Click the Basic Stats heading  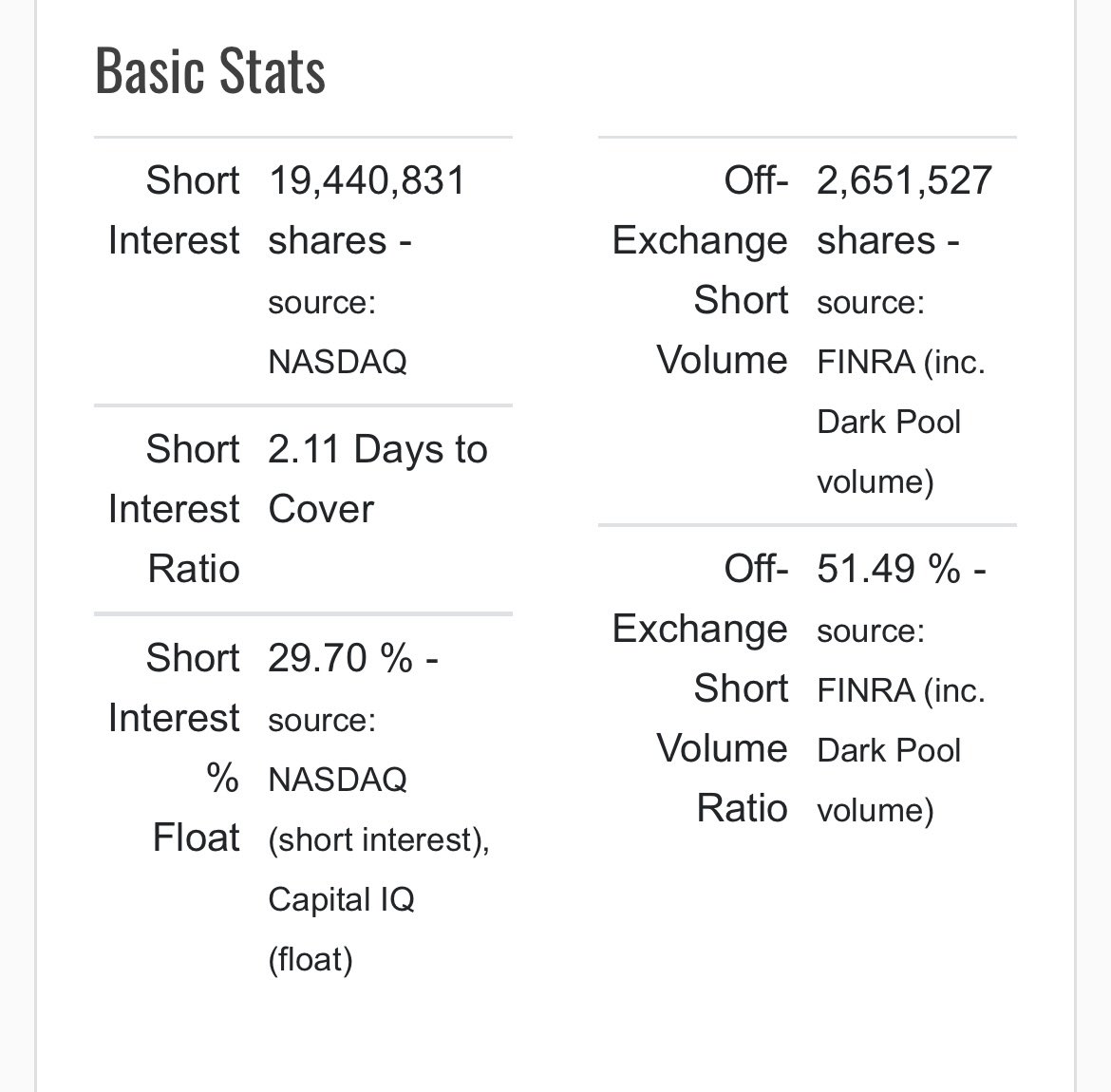click(210, 70)
